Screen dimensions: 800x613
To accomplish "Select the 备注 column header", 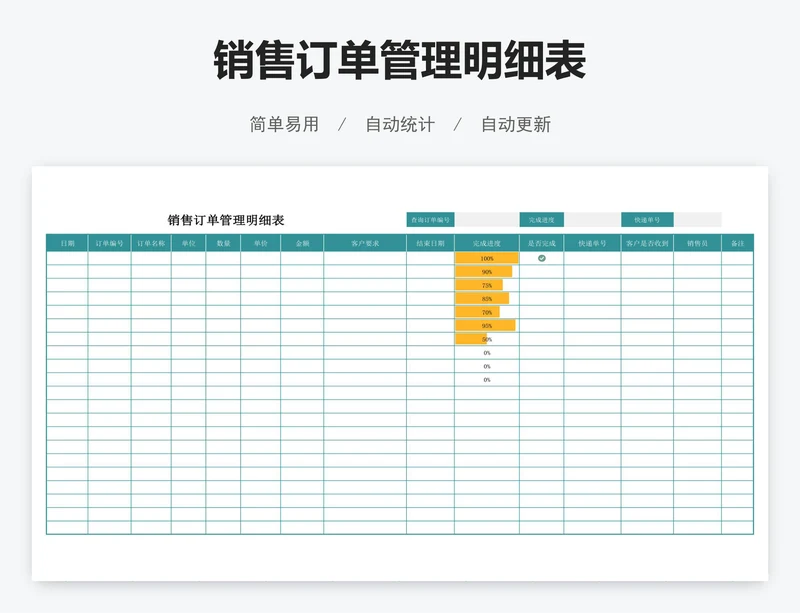I will tap(738, 243).
